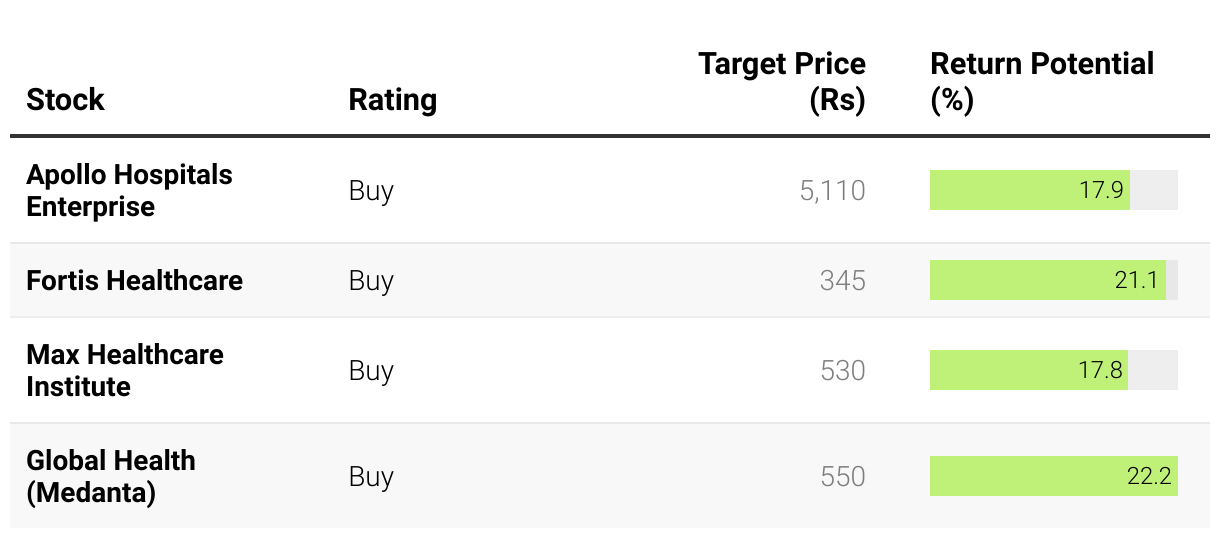This screenshot has width=1220, height=538.
Task: Select the 550 target price value
Action: (843, 476)
